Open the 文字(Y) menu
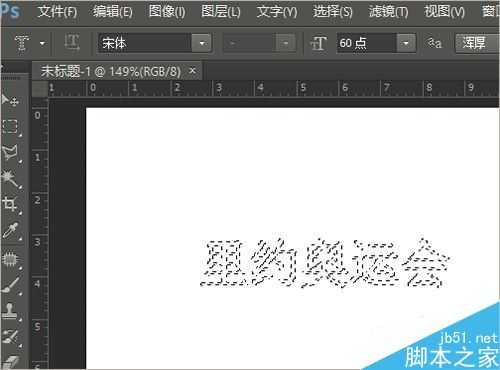The image size is (500, 370). 277,12
